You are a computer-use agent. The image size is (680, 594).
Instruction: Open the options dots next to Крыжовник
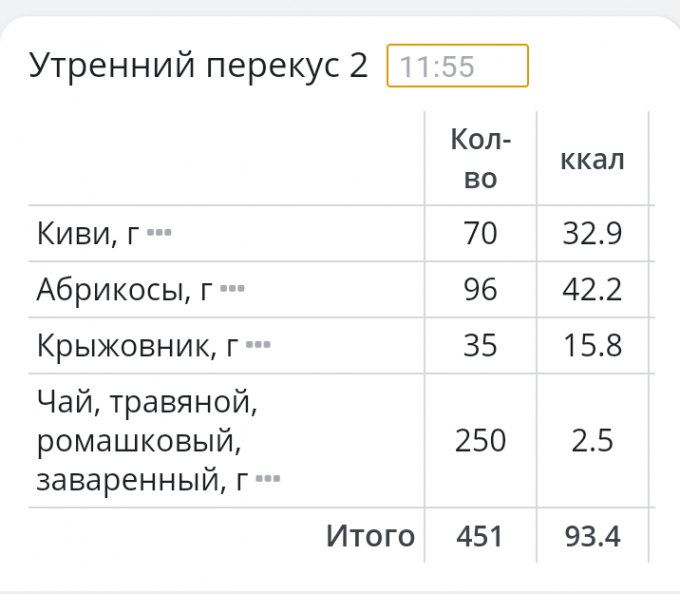(258, 345)
